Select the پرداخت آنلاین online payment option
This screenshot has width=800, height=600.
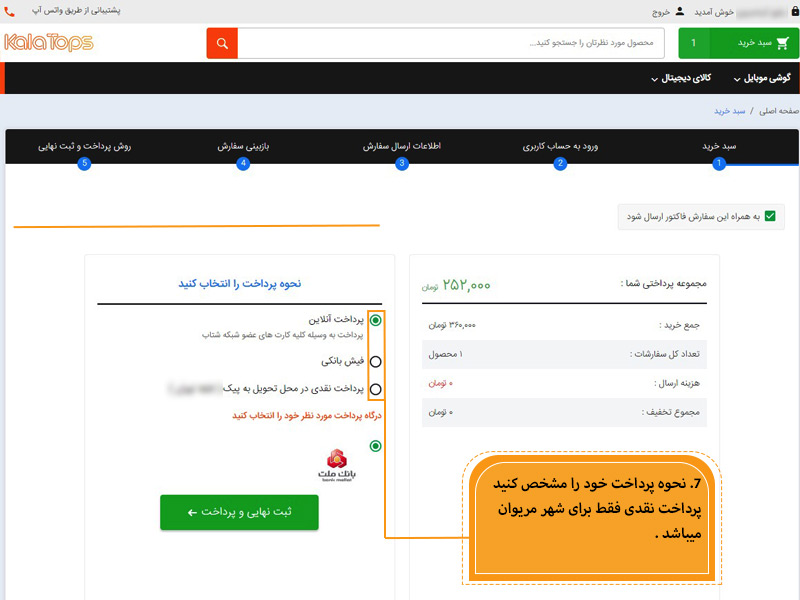(x=375, y=320)
